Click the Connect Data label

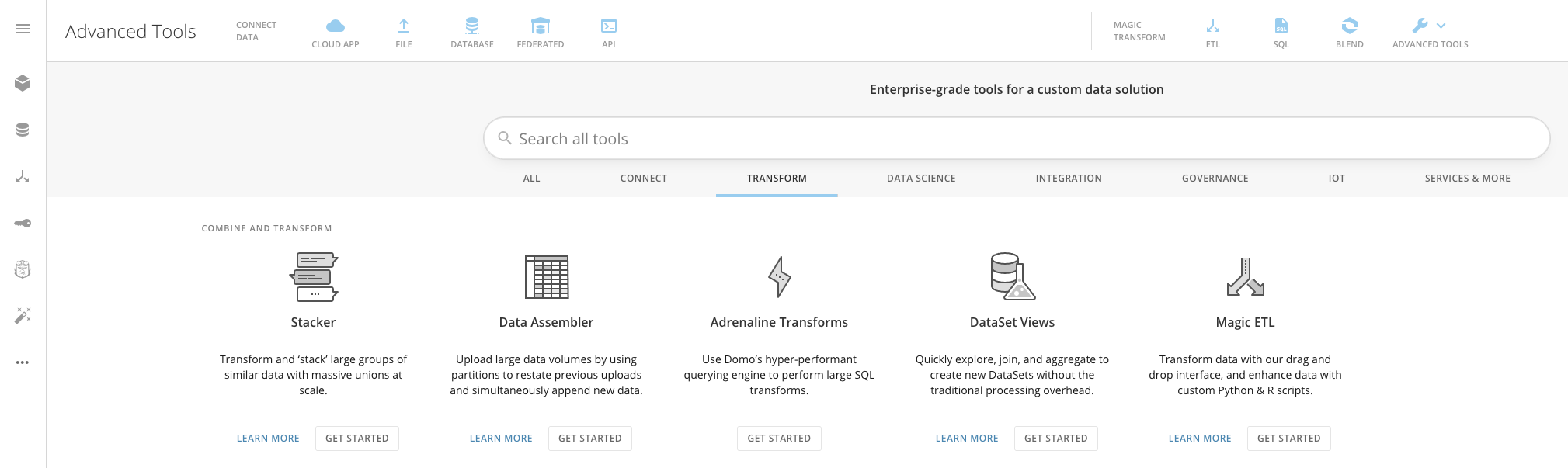point(256,31)
